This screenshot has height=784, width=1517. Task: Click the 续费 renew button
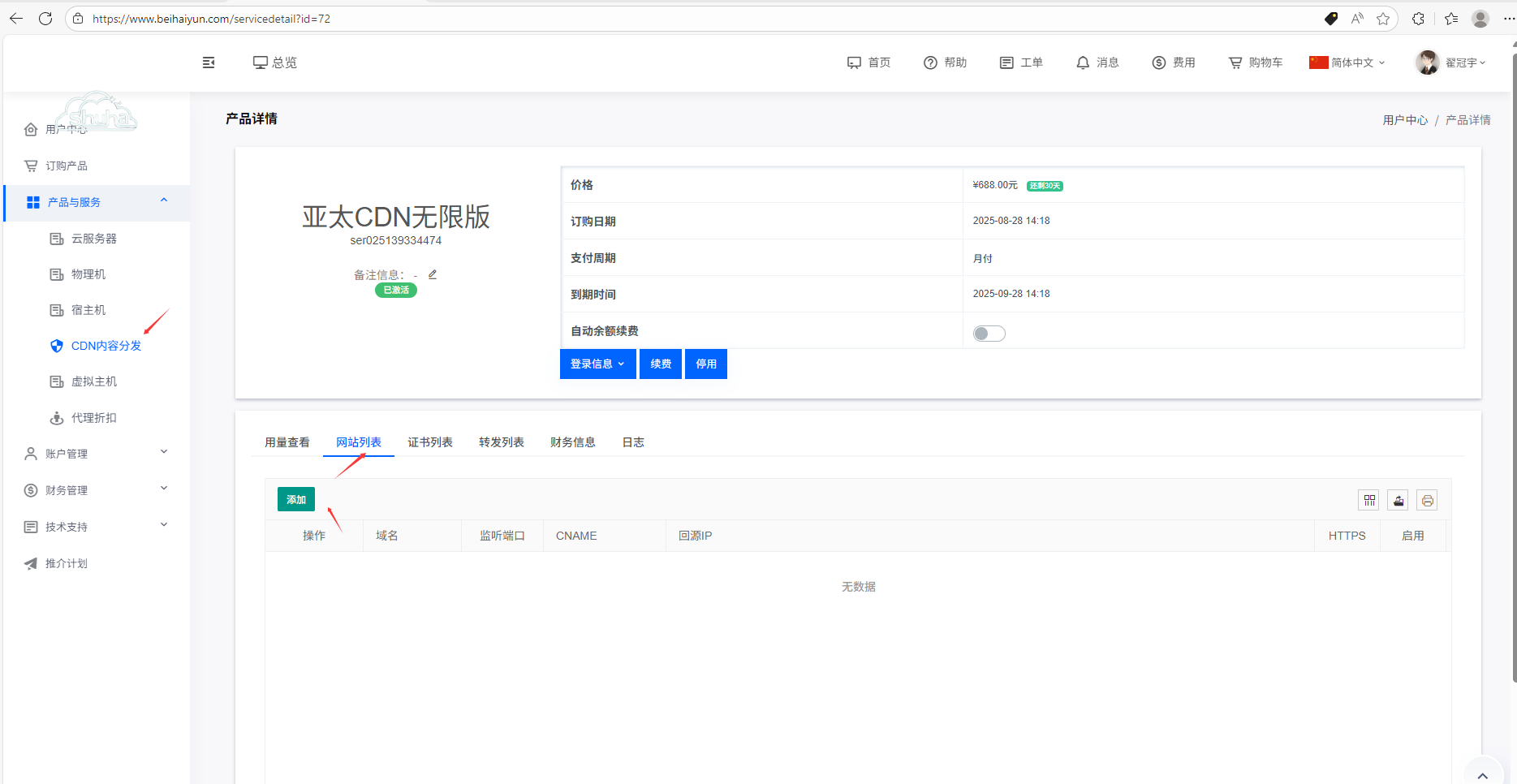pos(660,364)
